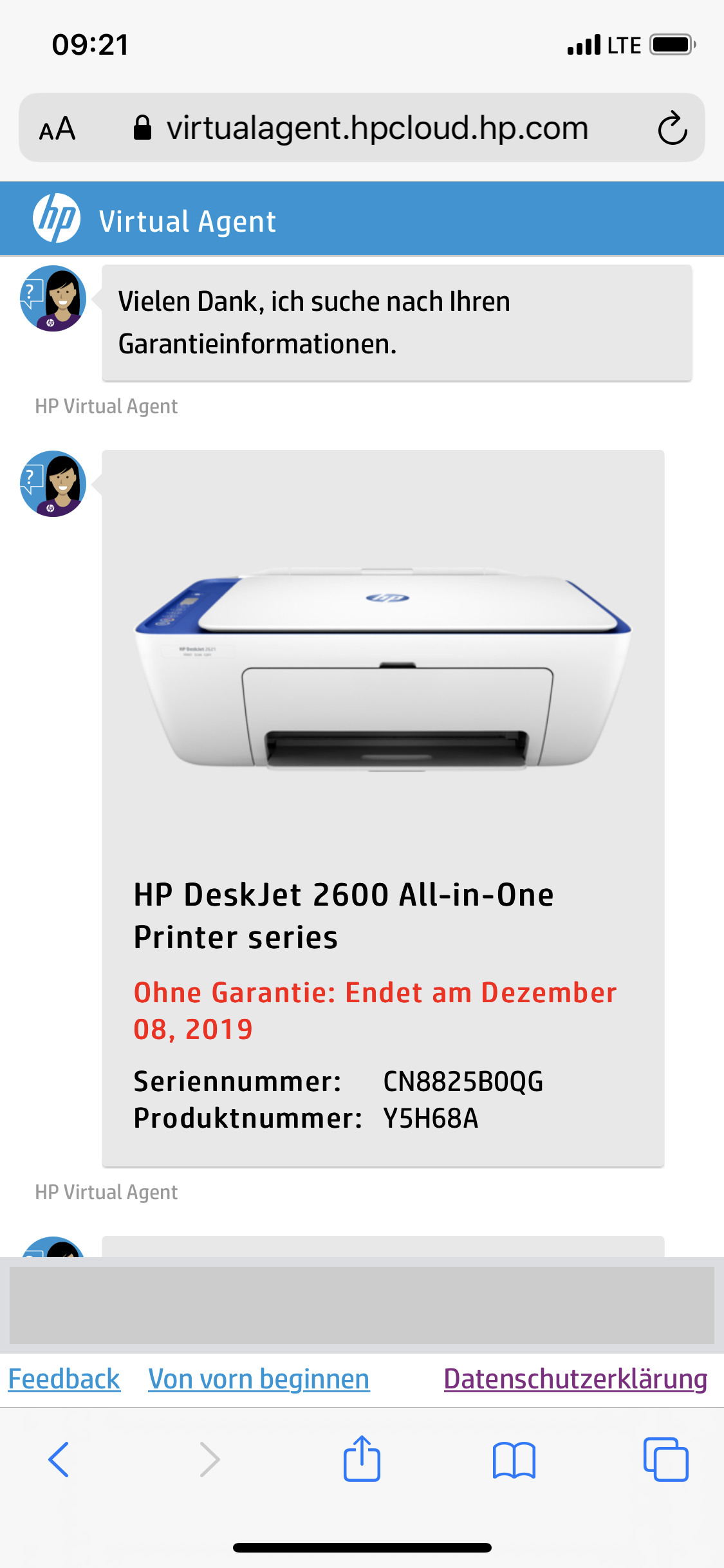Click the HP logo in header
The height and width of the screenshot is (1568, 724).
[57, 219]
